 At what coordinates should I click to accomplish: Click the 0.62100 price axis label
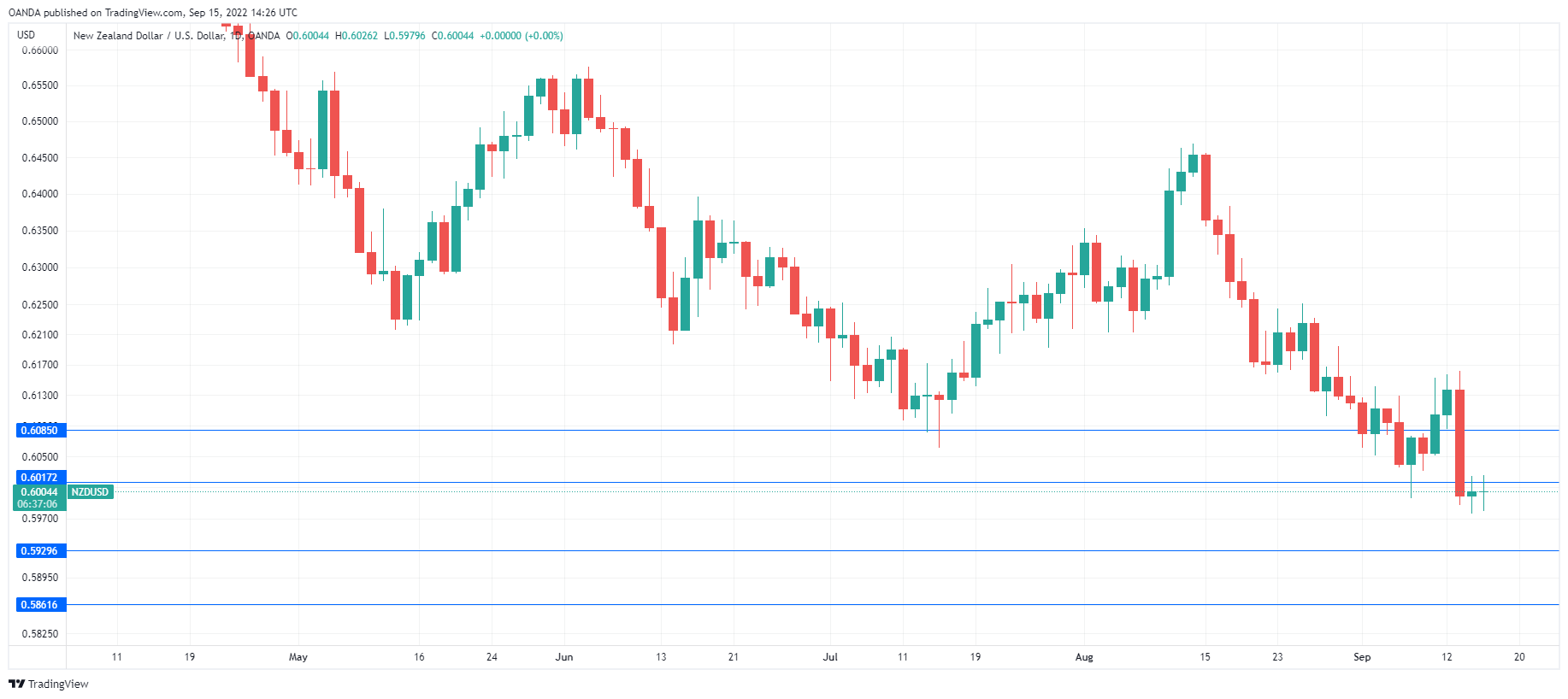(40, 335)
